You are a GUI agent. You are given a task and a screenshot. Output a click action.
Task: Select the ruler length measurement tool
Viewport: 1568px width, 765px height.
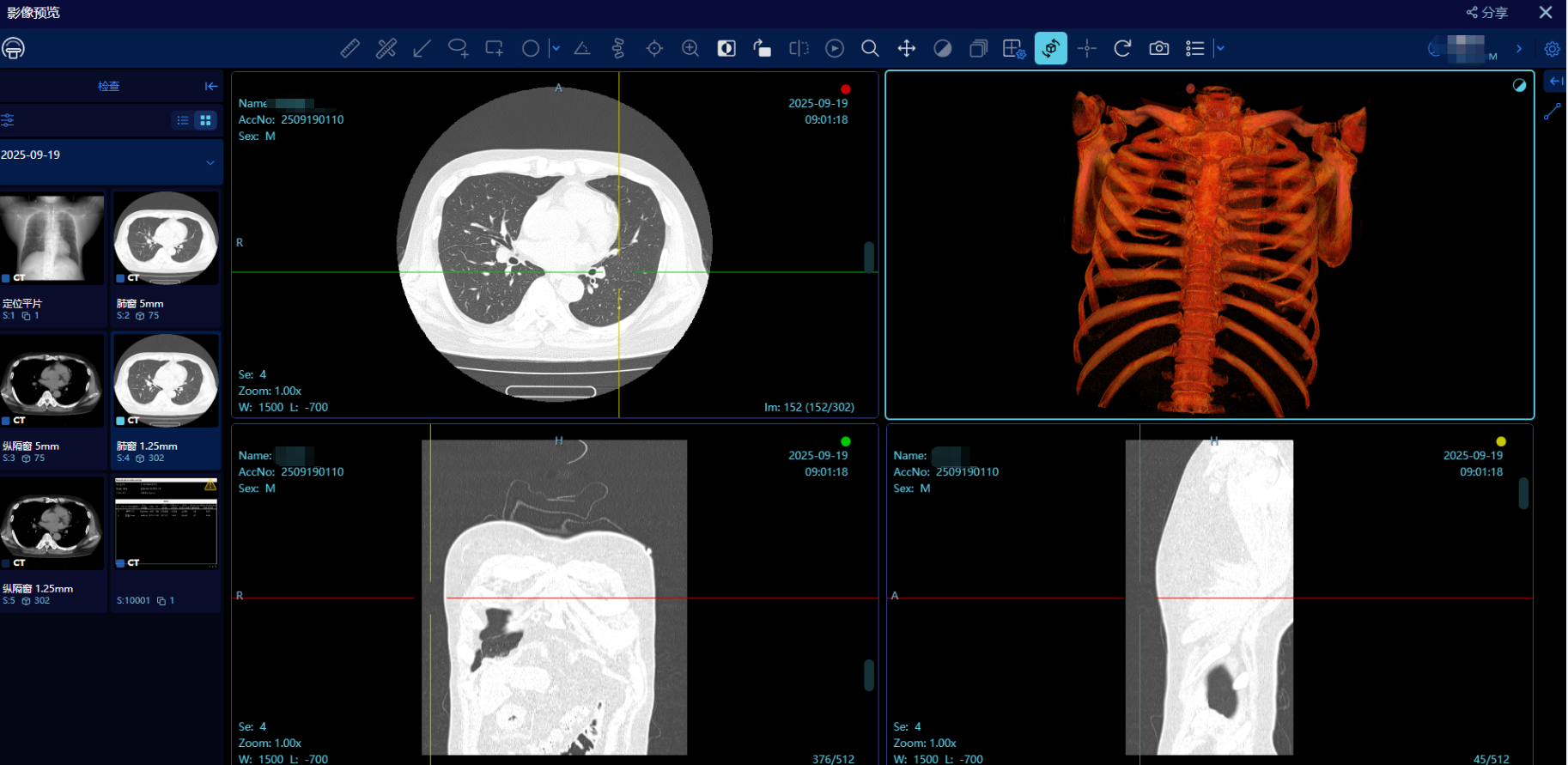point(349,48)
